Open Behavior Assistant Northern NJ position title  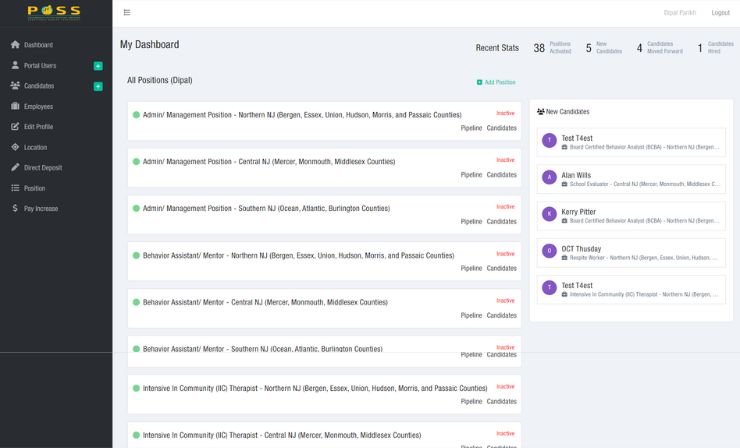point(298,255)
